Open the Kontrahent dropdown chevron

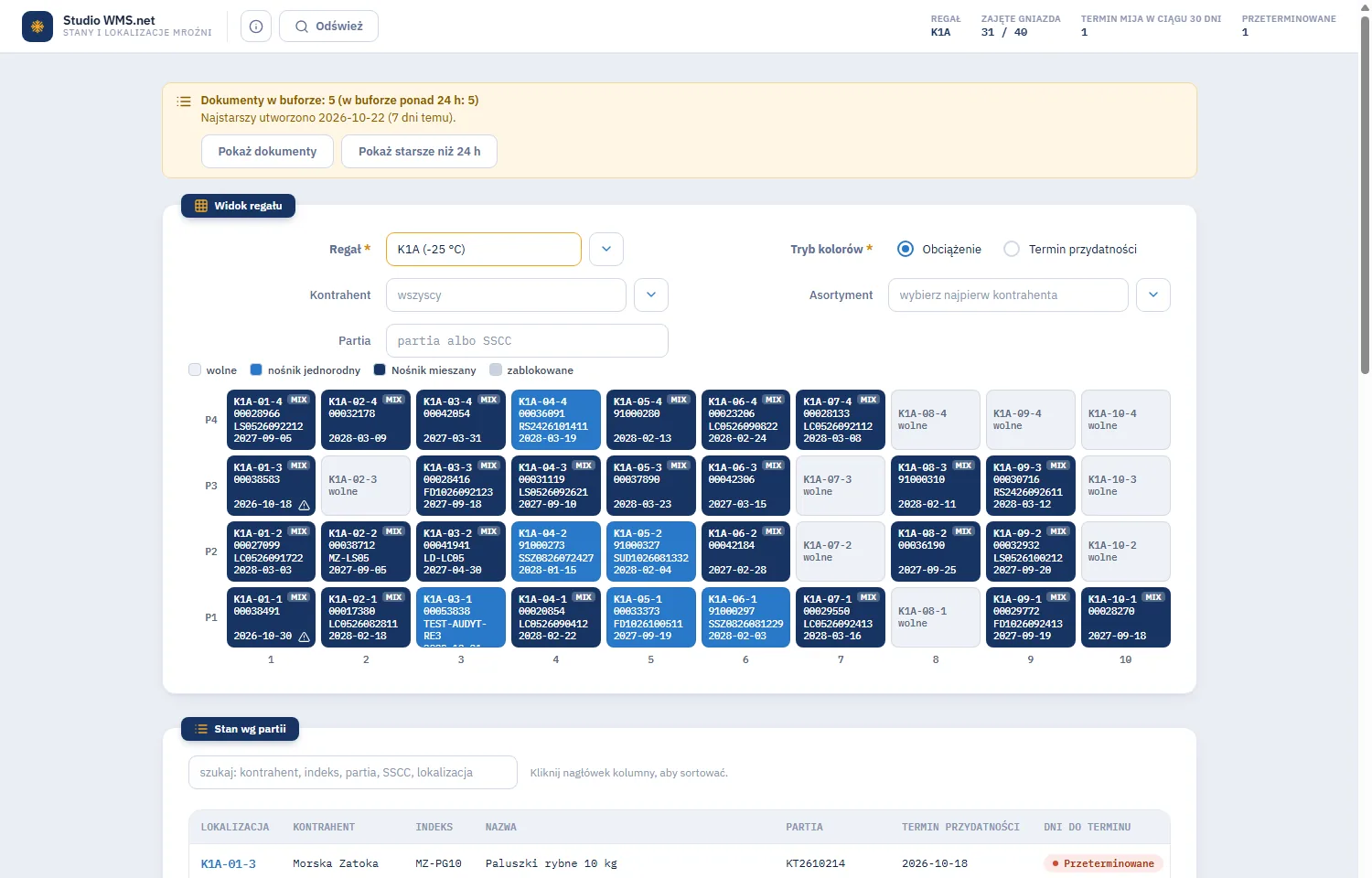point(651,294)
